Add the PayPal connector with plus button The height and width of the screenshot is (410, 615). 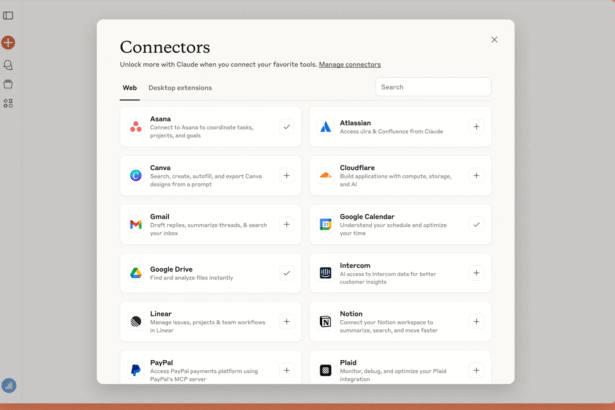tap(286, 370)
